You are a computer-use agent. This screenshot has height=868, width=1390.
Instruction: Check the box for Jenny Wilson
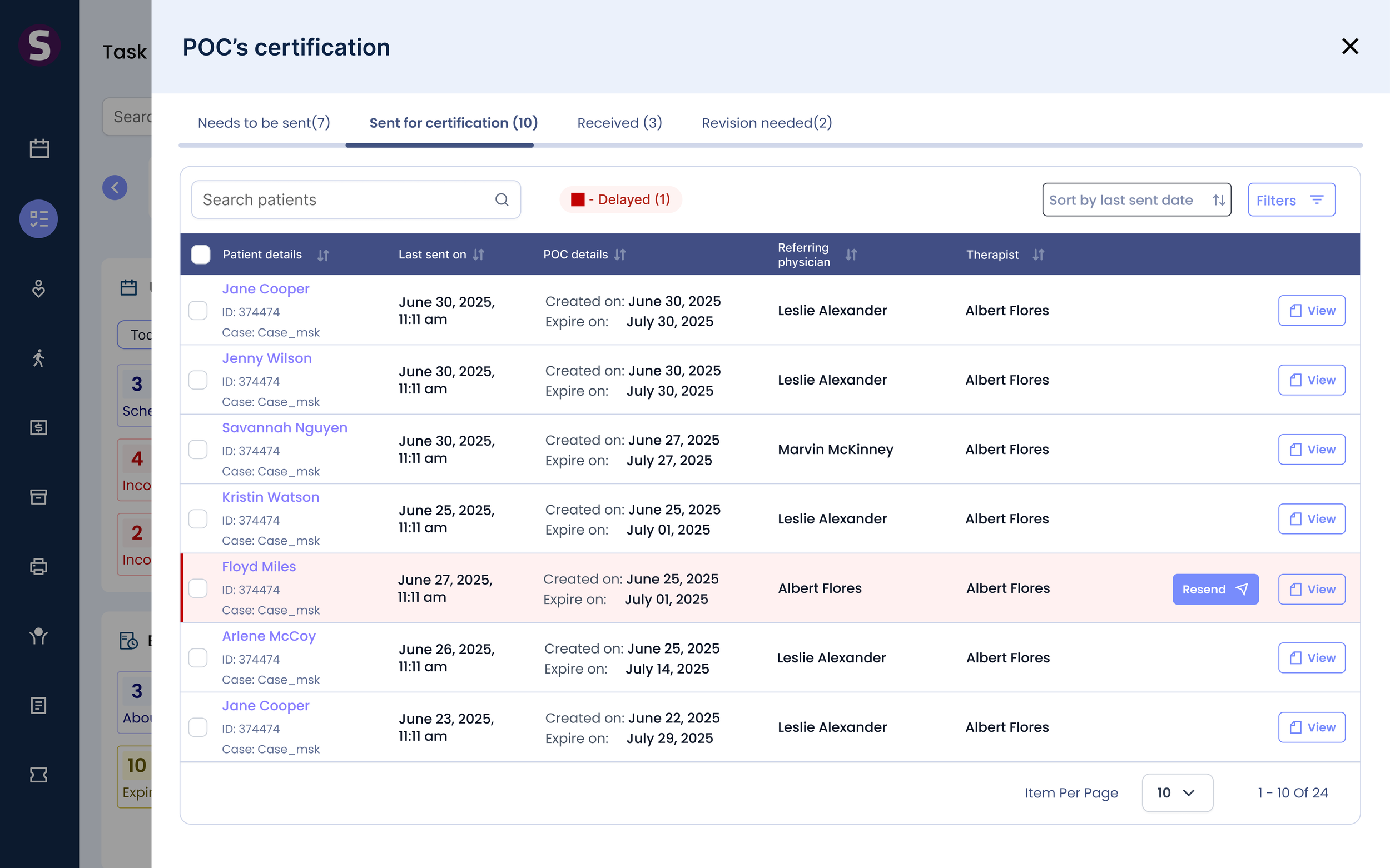197,380
